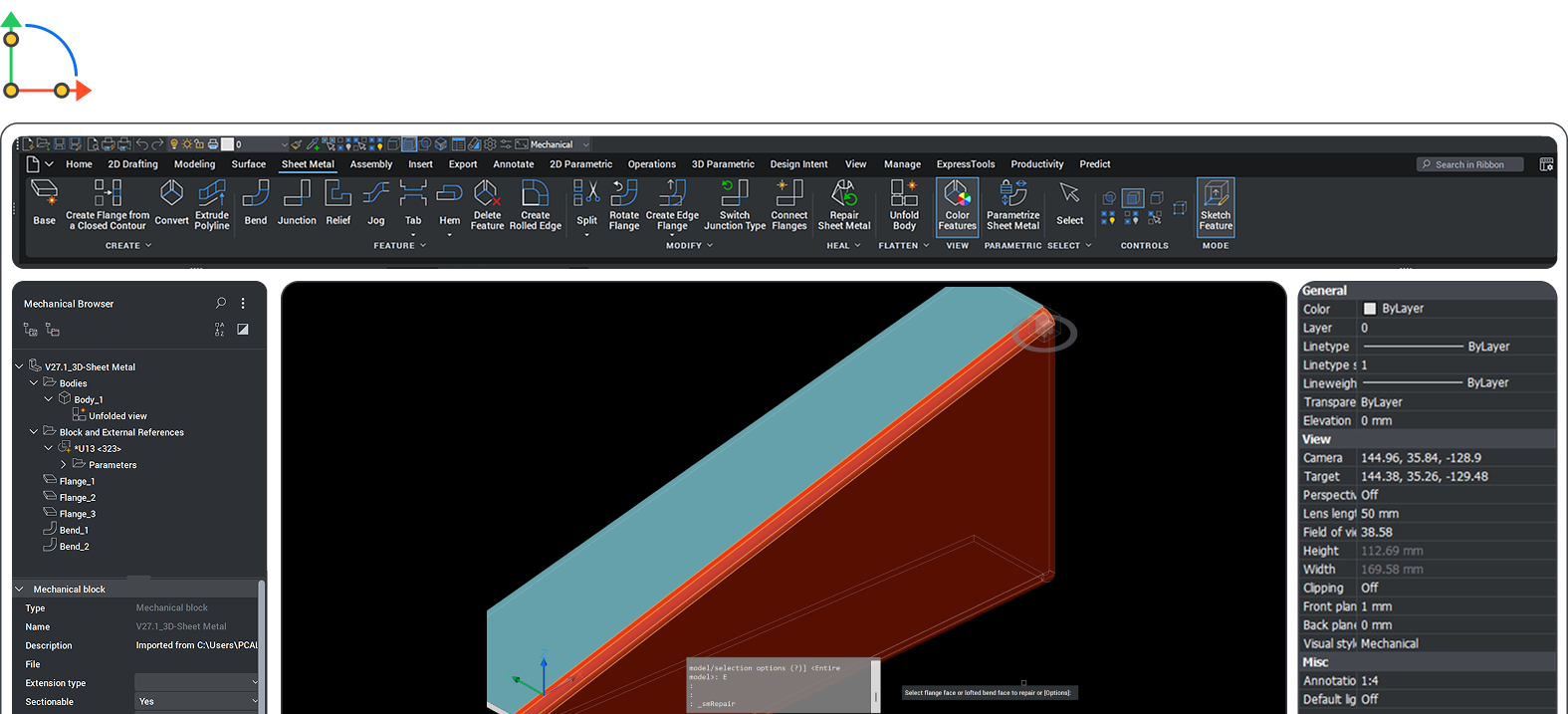Click the Search in Ribbon field
The width and height of the screenshot is (1568, 714).
click(1469, 164)
